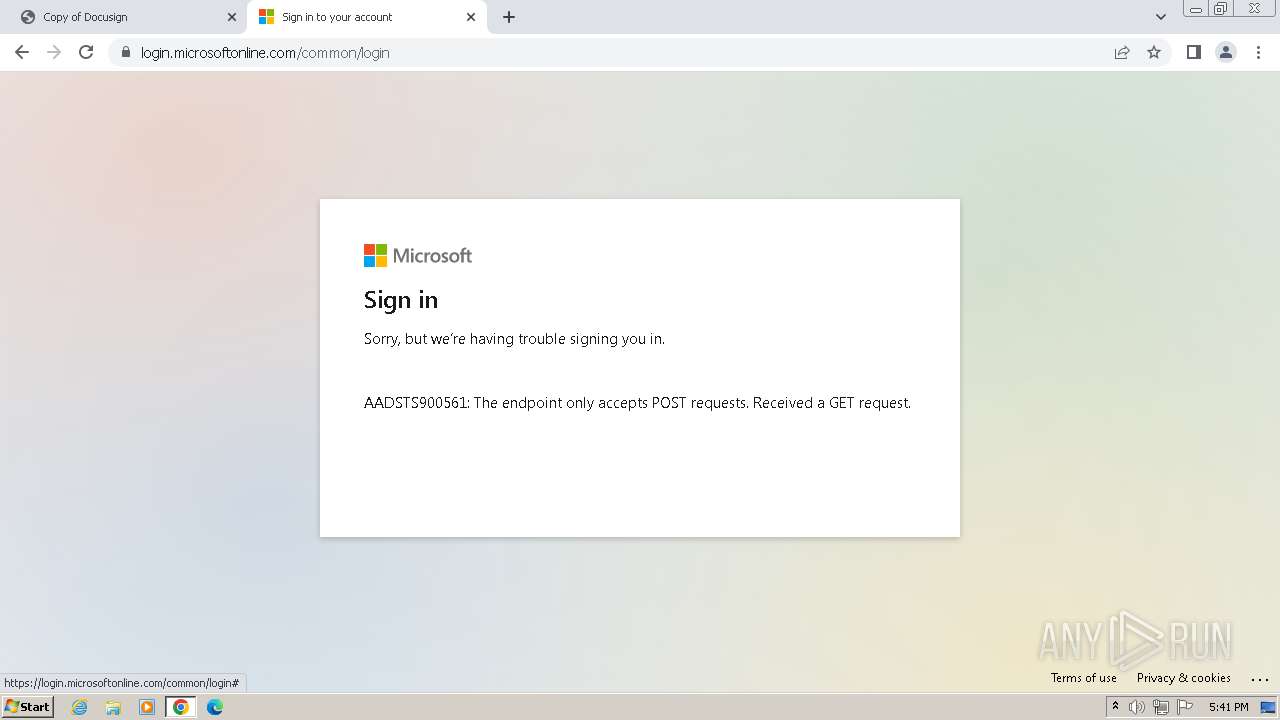Click the trouble signing you in message

[x=514, y=339]
